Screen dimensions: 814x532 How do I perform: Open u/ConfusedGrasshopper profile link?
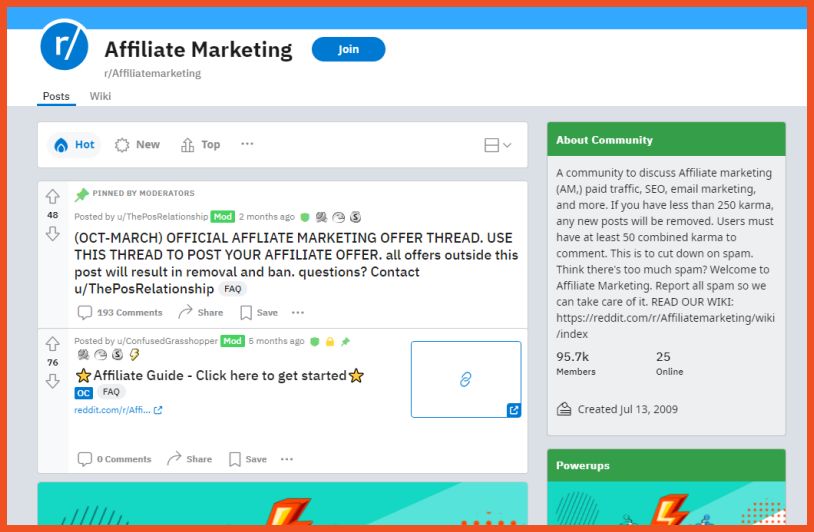point(167,341)
